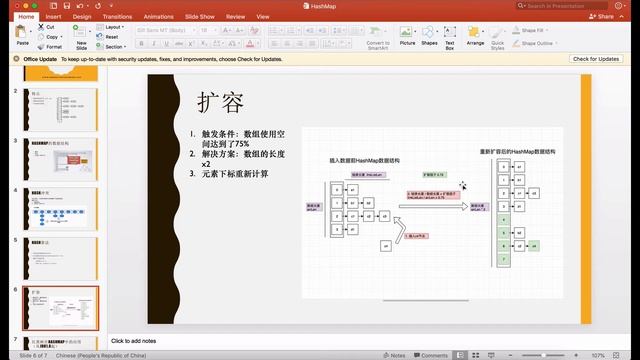Clear formatting icon in ribbon

pos(254,30)
